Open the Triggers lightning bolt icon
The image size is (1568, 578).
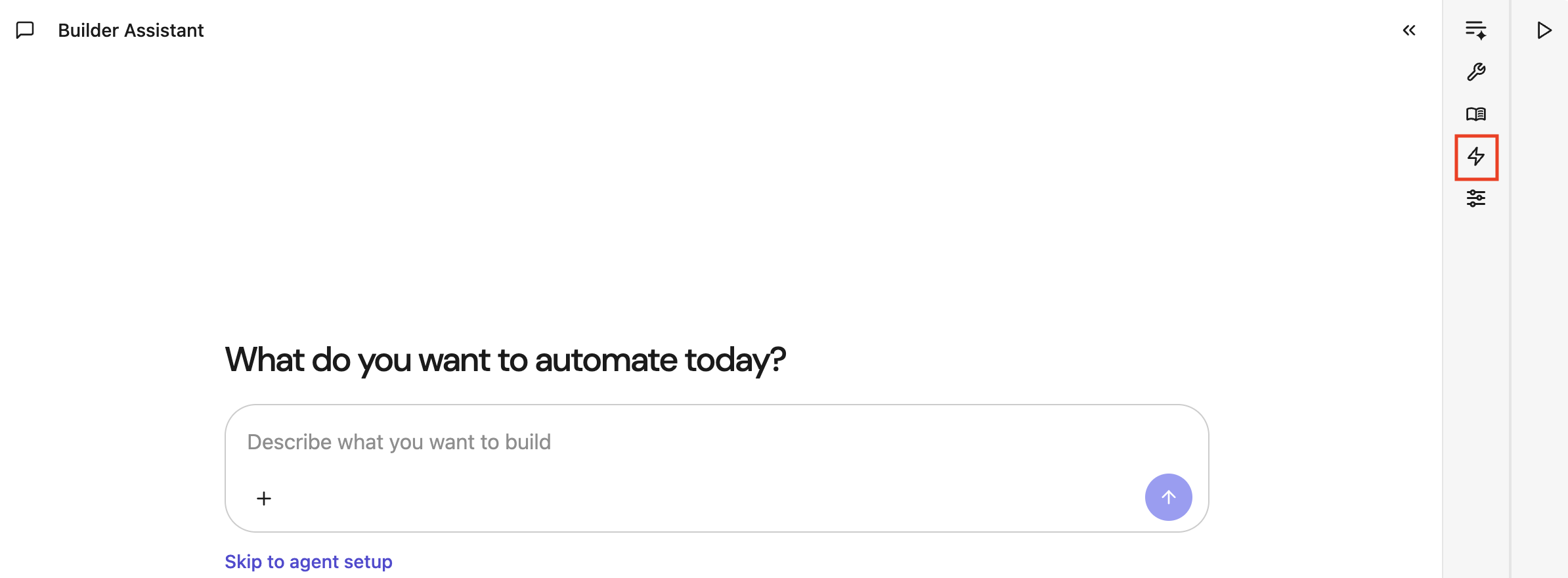tap(1476, 156)
